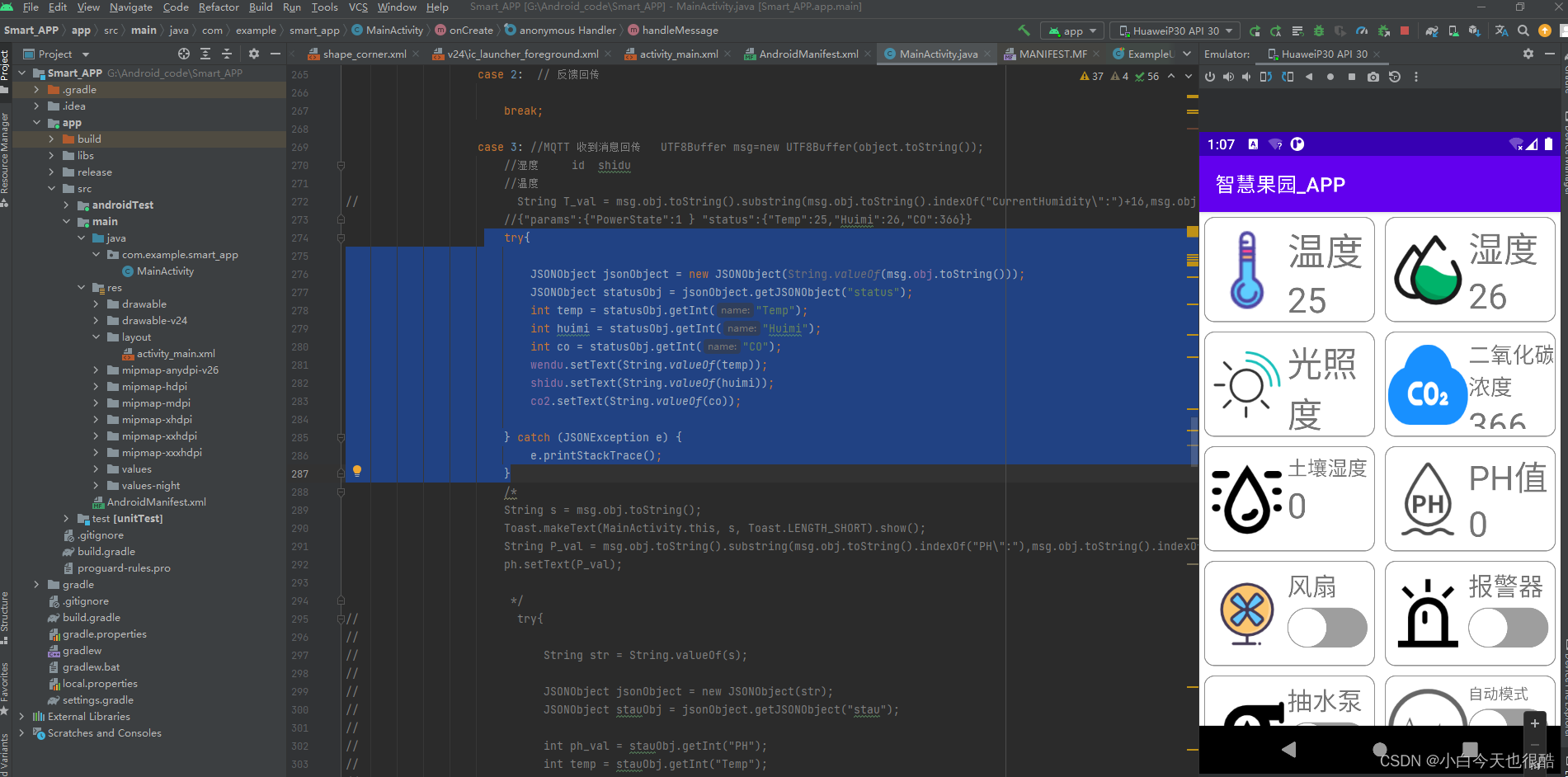Click the quick-fix lightbulb on line 287
The image size is (1568, 777).
pos(356,471)
